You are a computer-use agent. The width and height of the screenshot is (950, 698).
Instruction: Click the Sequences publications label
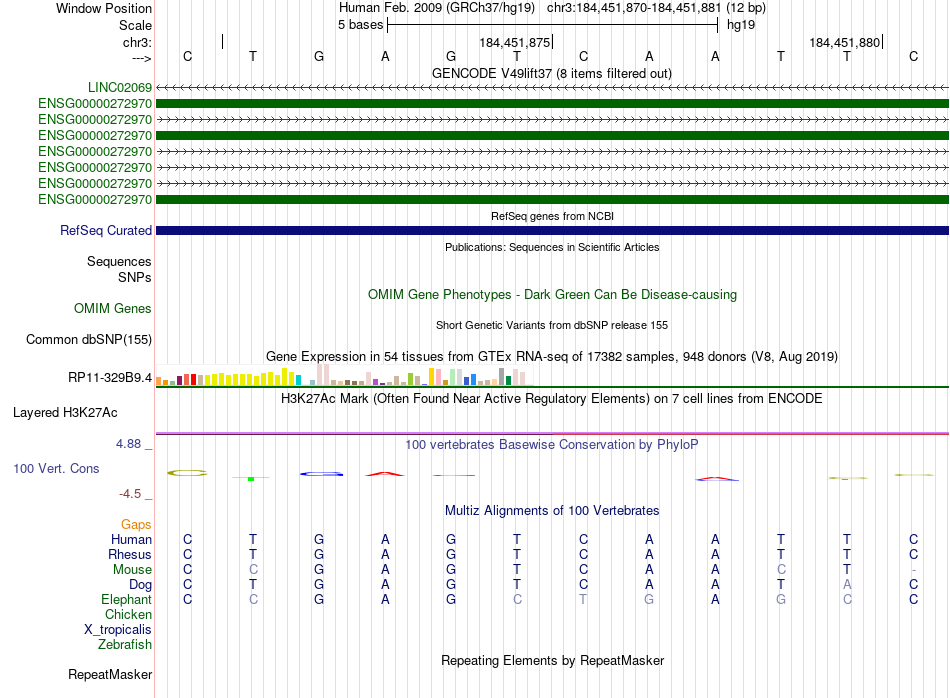pos(119,261)
